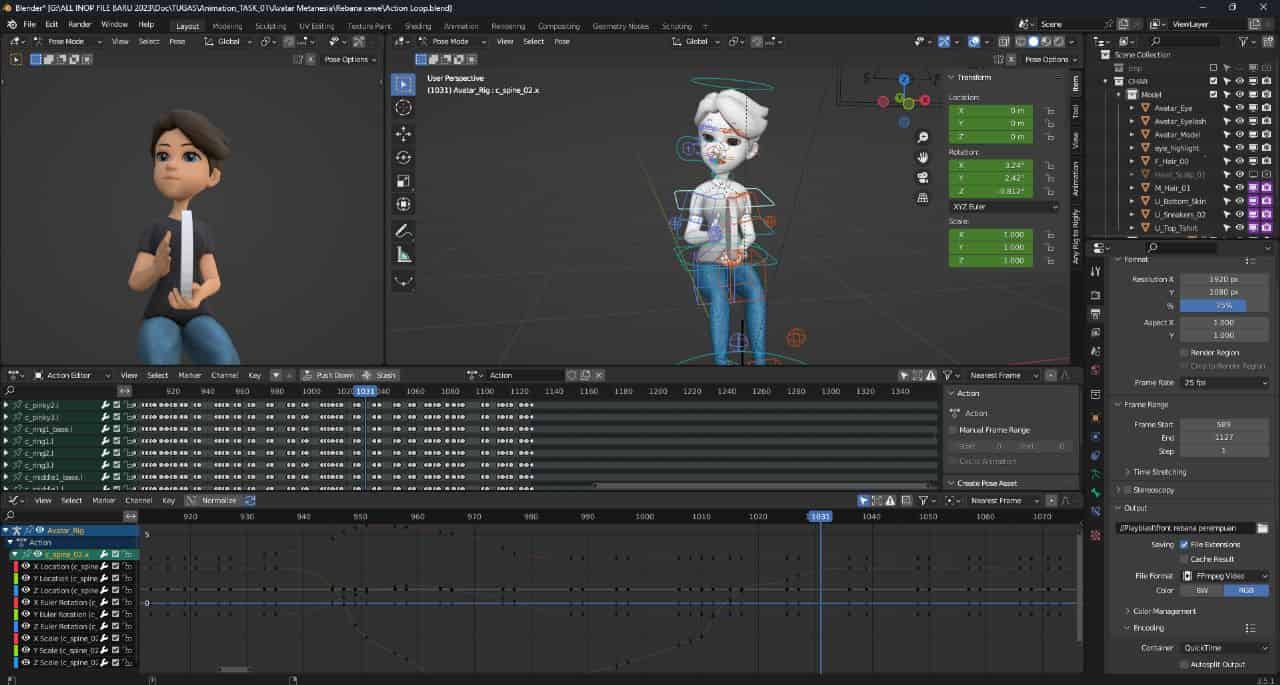Image resolution: width=1280 pixels, height=685 pixels.
Task: Hide Avatar_Eye object using its eye icon
Action: [1239, 107]
